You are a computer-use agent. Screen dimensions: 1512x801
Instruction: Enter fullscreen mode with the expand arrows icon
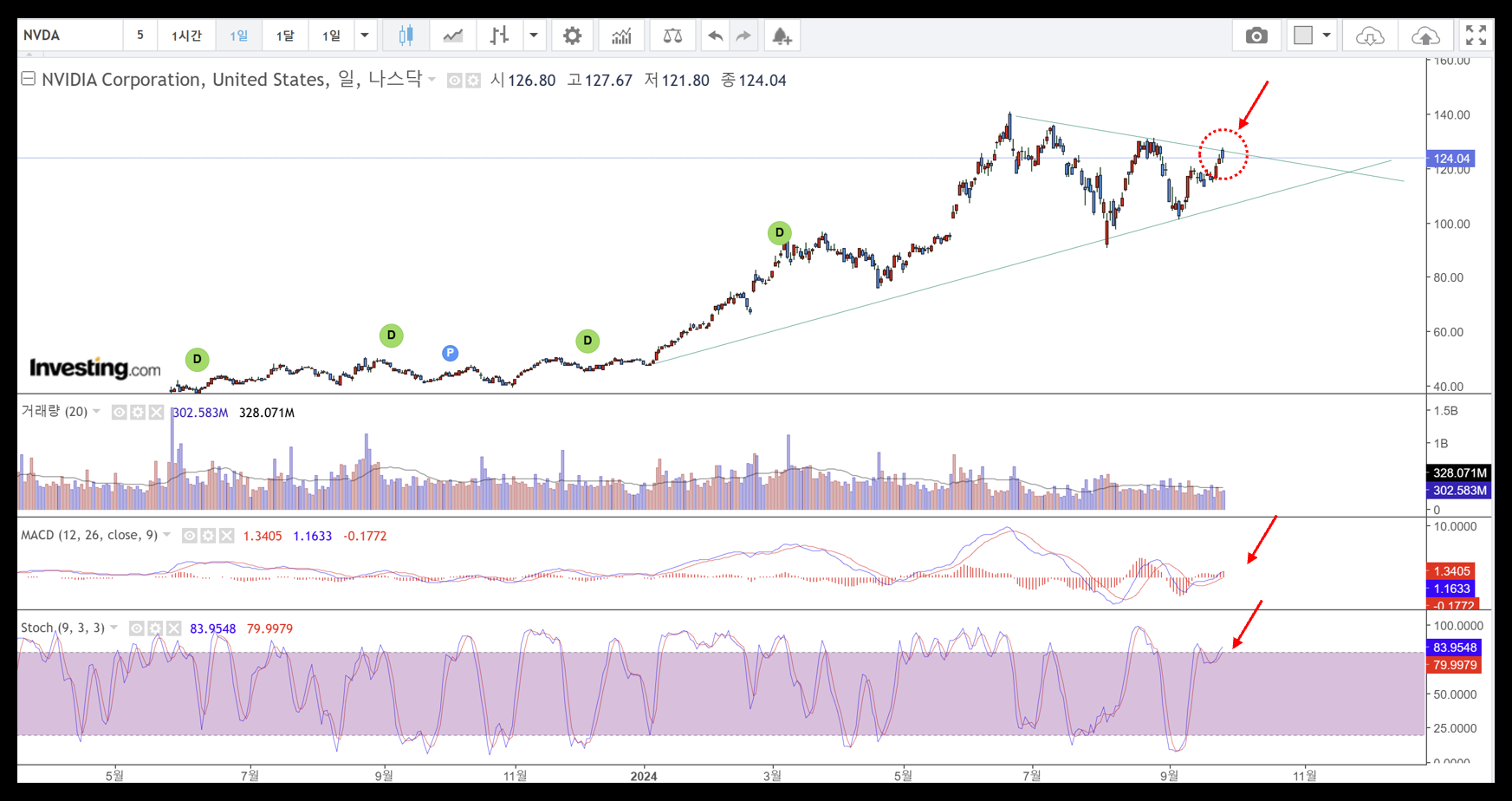point(1476,36)
